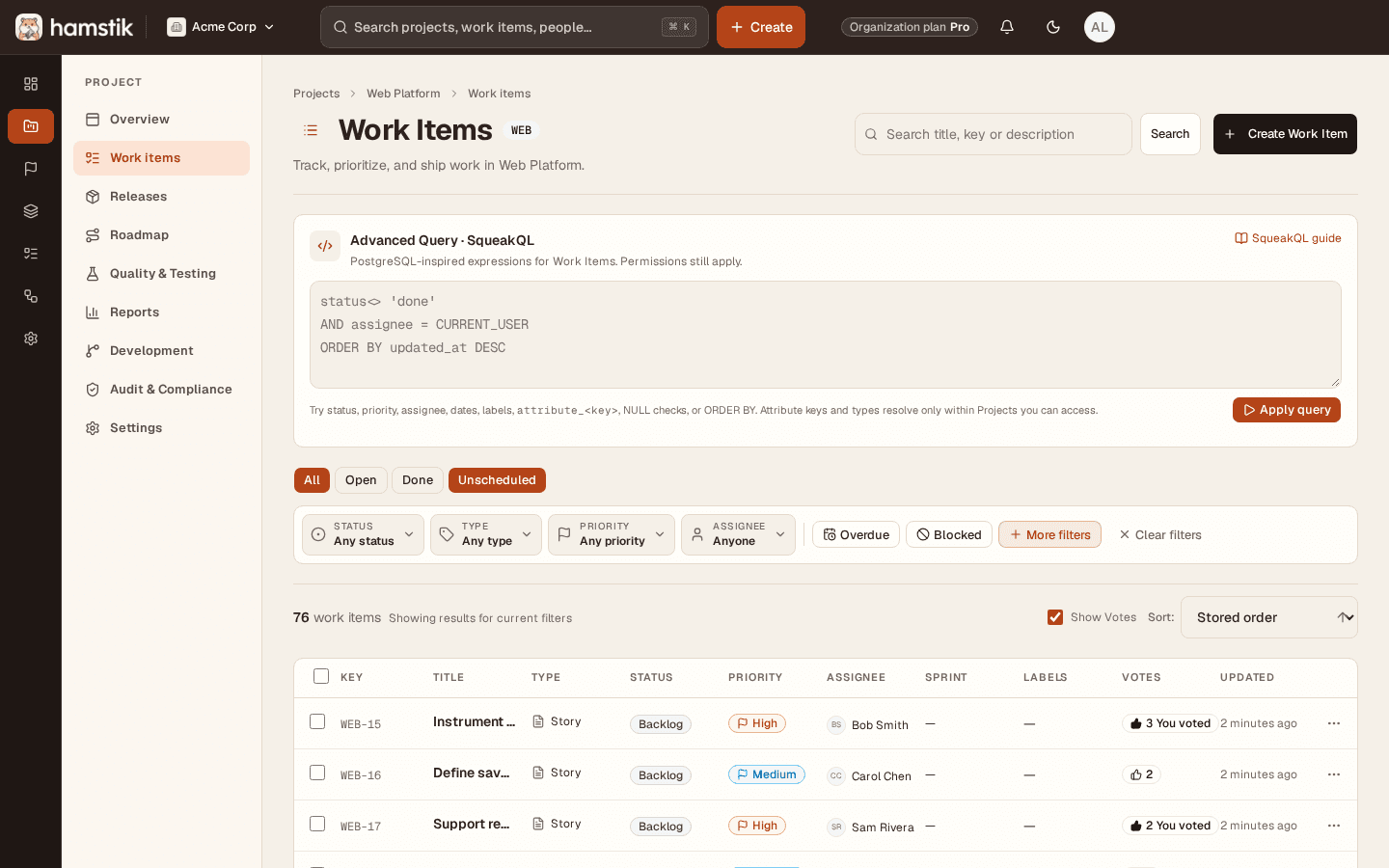Click the list view icon beside Work Items heading
Image resolution: width=1389 pixels, height=868 pixels.
point(311,130)
